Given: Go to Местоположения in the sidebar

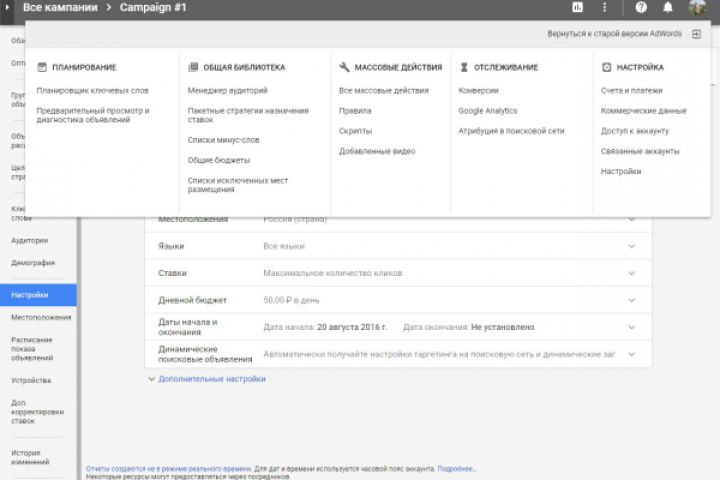Looking at the screenshot, I should pos(41,317).
